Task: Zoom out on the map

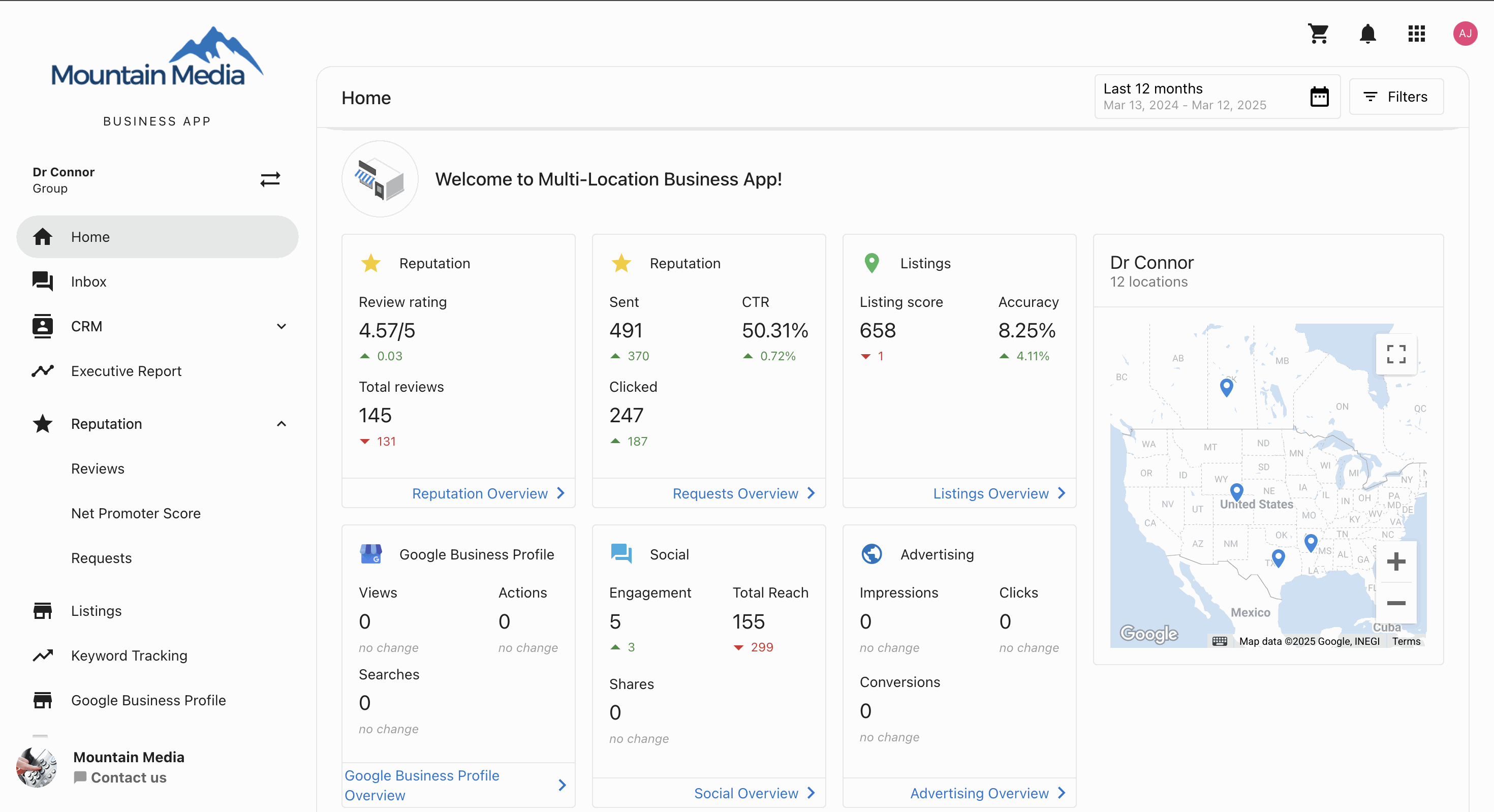Action: [1396, 603]
